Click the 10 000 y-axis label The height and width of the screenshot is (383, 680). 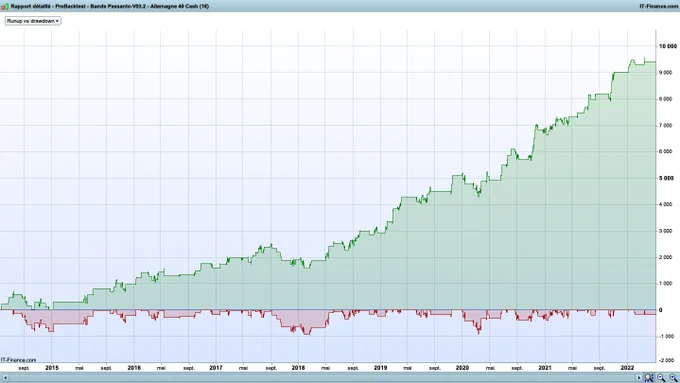667,46
